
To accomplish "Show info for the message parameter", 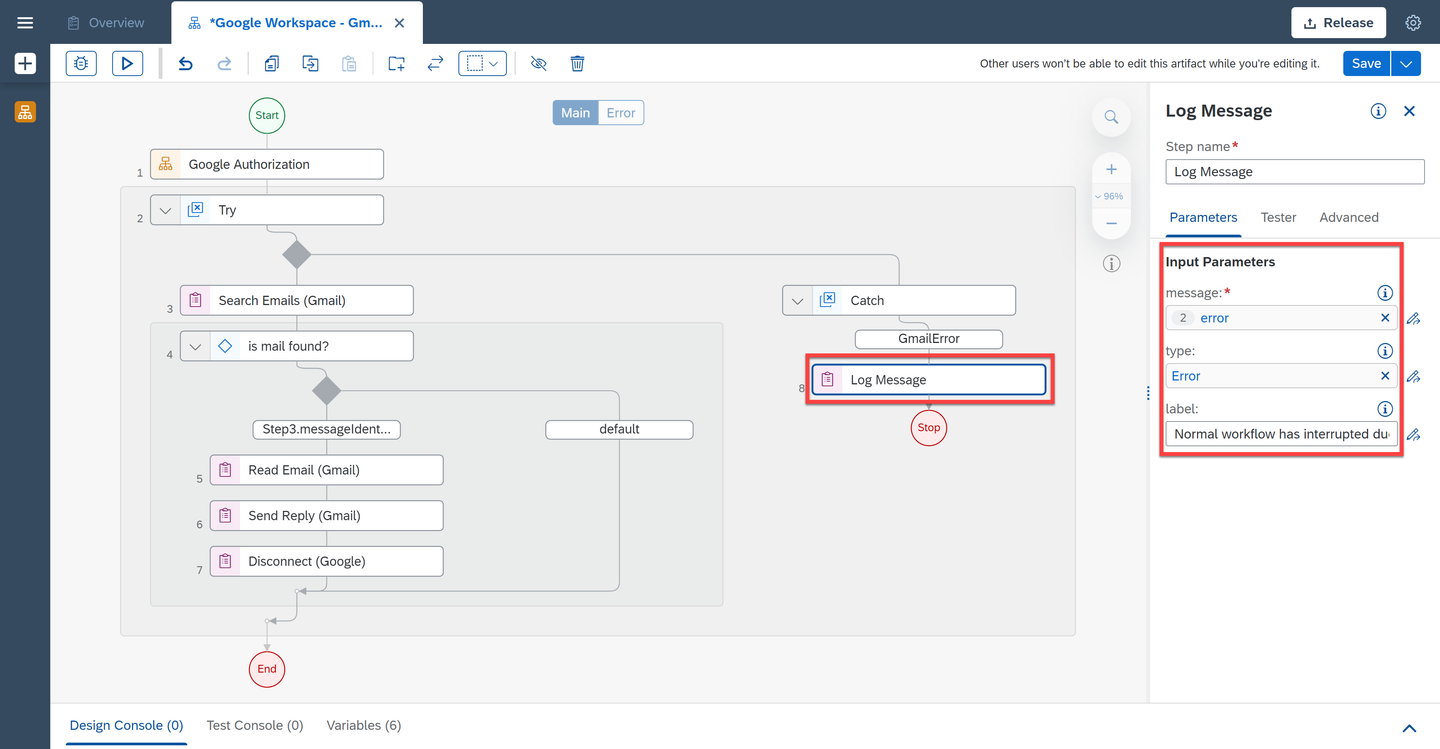I will (1385, 293).
